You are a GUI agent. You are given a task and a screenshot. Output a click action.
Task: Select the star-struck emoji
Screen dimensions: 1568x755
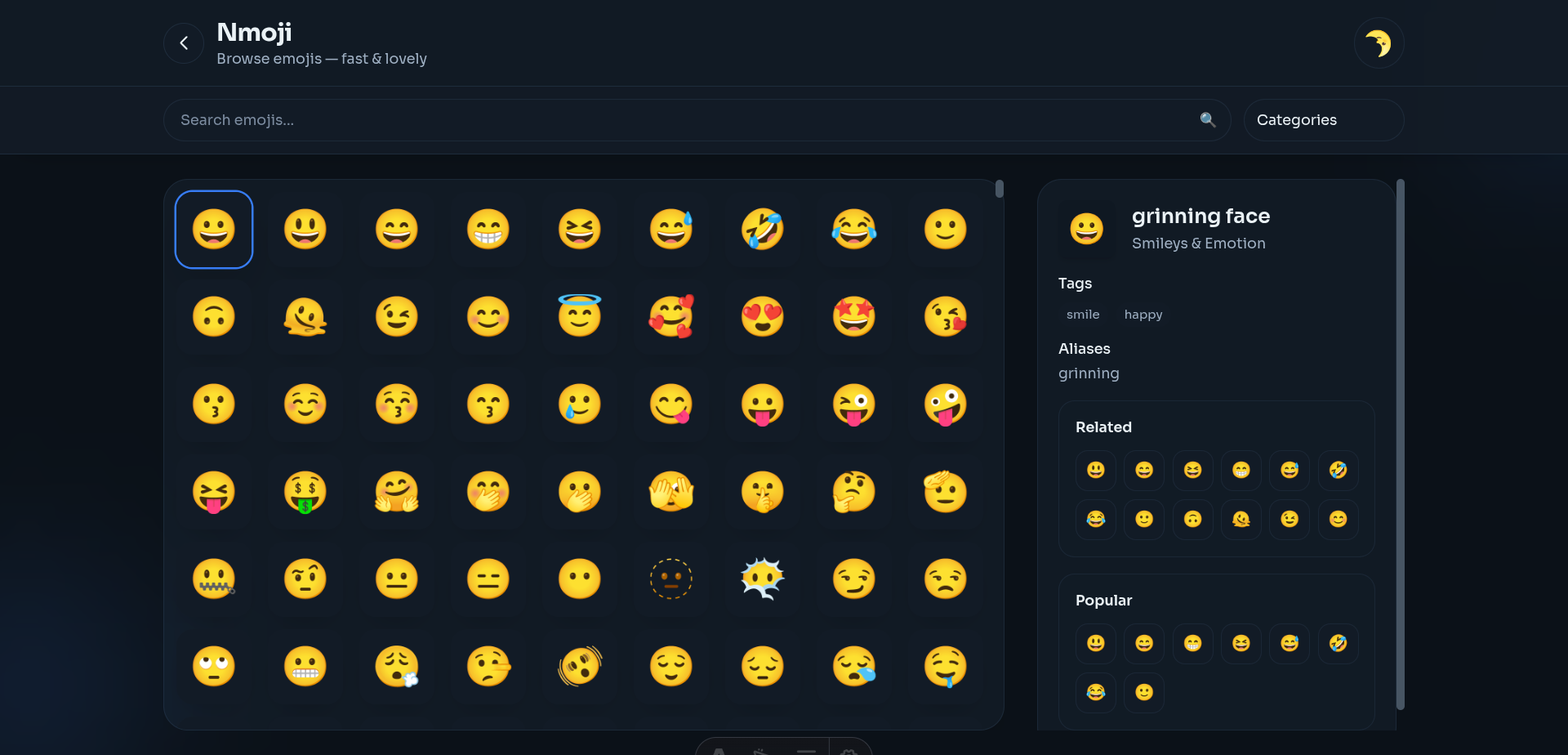(853, 316)
